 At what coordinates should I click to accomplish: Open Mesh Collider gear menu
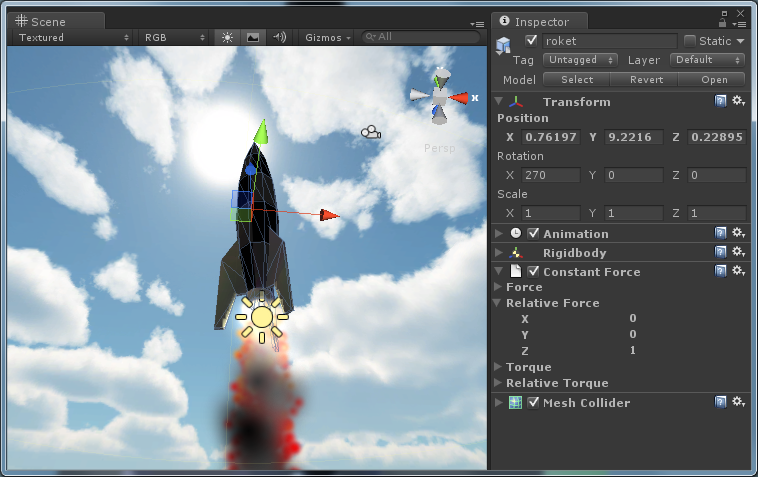pyautogui.click(x=738, y=402)
